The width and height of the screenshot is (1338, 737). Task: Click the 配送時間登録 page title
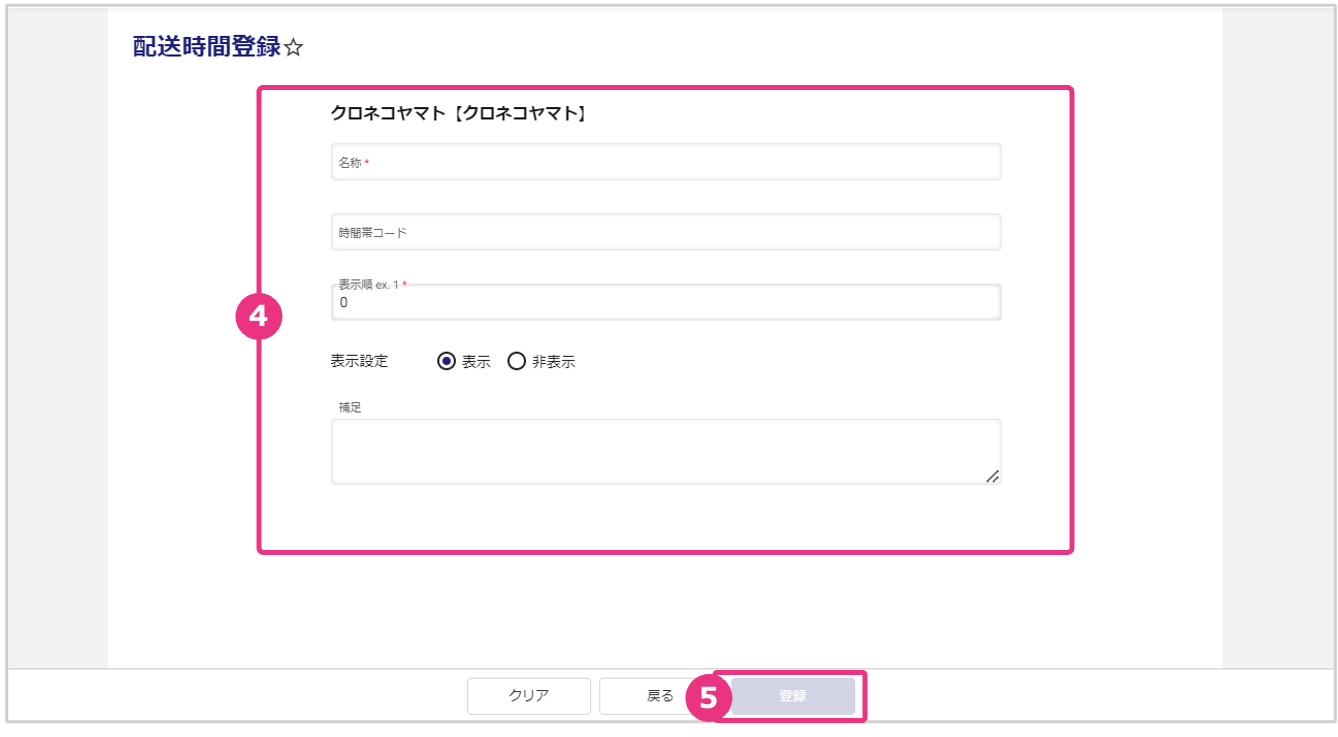click(x=206, y=47)
